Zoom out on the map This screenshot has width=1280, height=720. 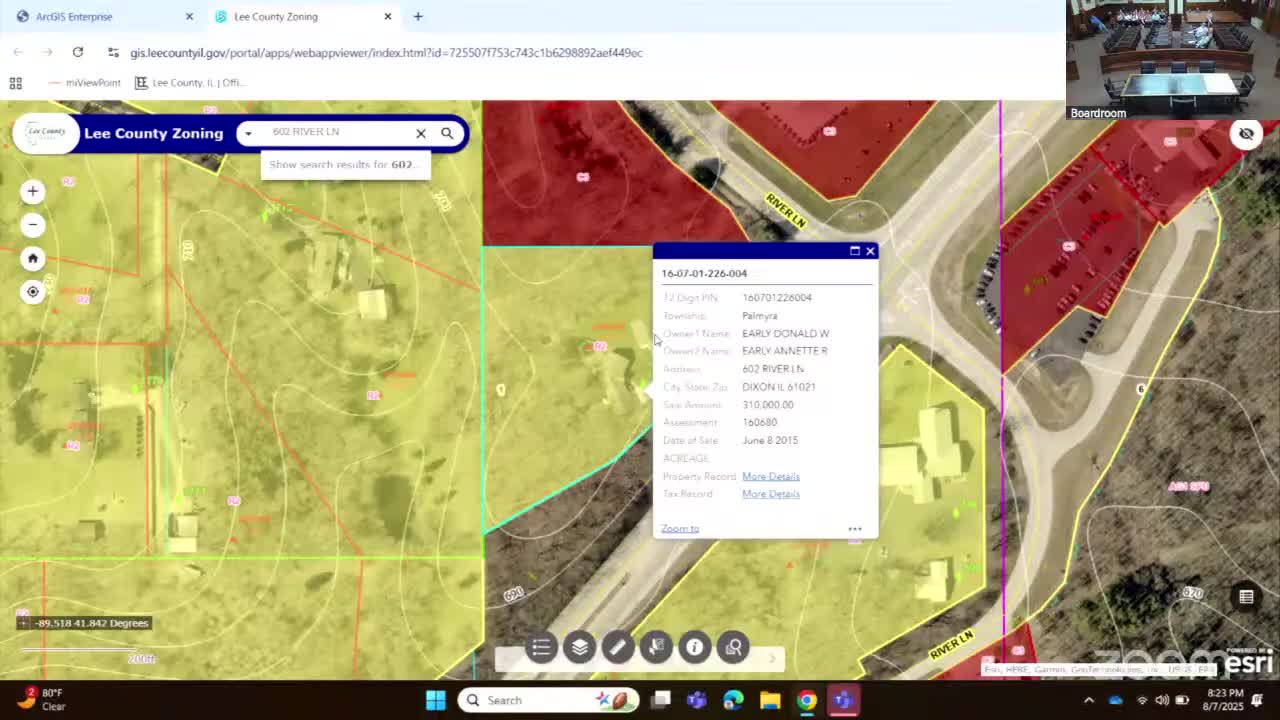point(33,225)
